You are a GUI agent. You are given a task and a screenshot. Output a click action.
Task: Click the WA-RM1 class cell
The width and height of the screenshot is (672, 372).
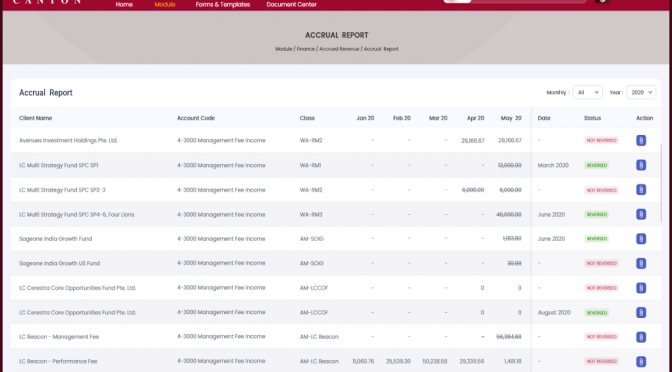[310, 165]
